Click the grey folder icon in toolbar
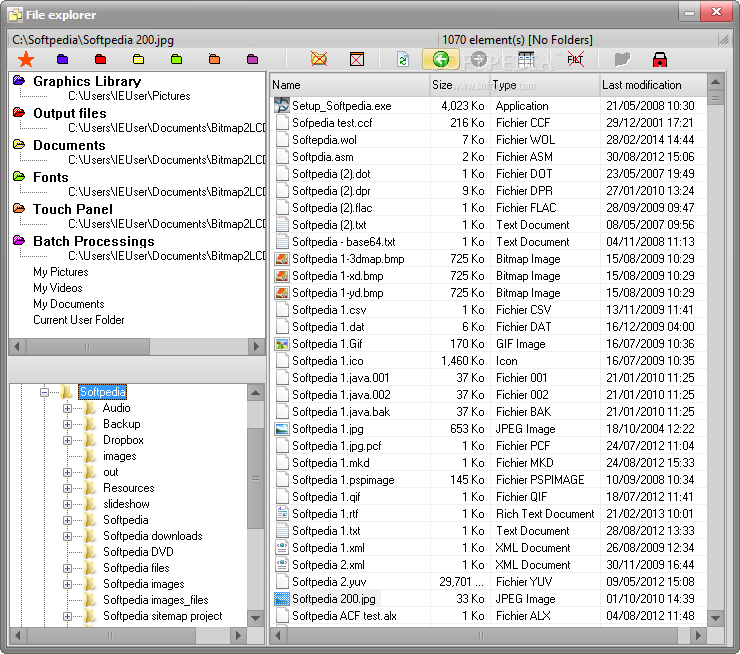 click(622, 59)
